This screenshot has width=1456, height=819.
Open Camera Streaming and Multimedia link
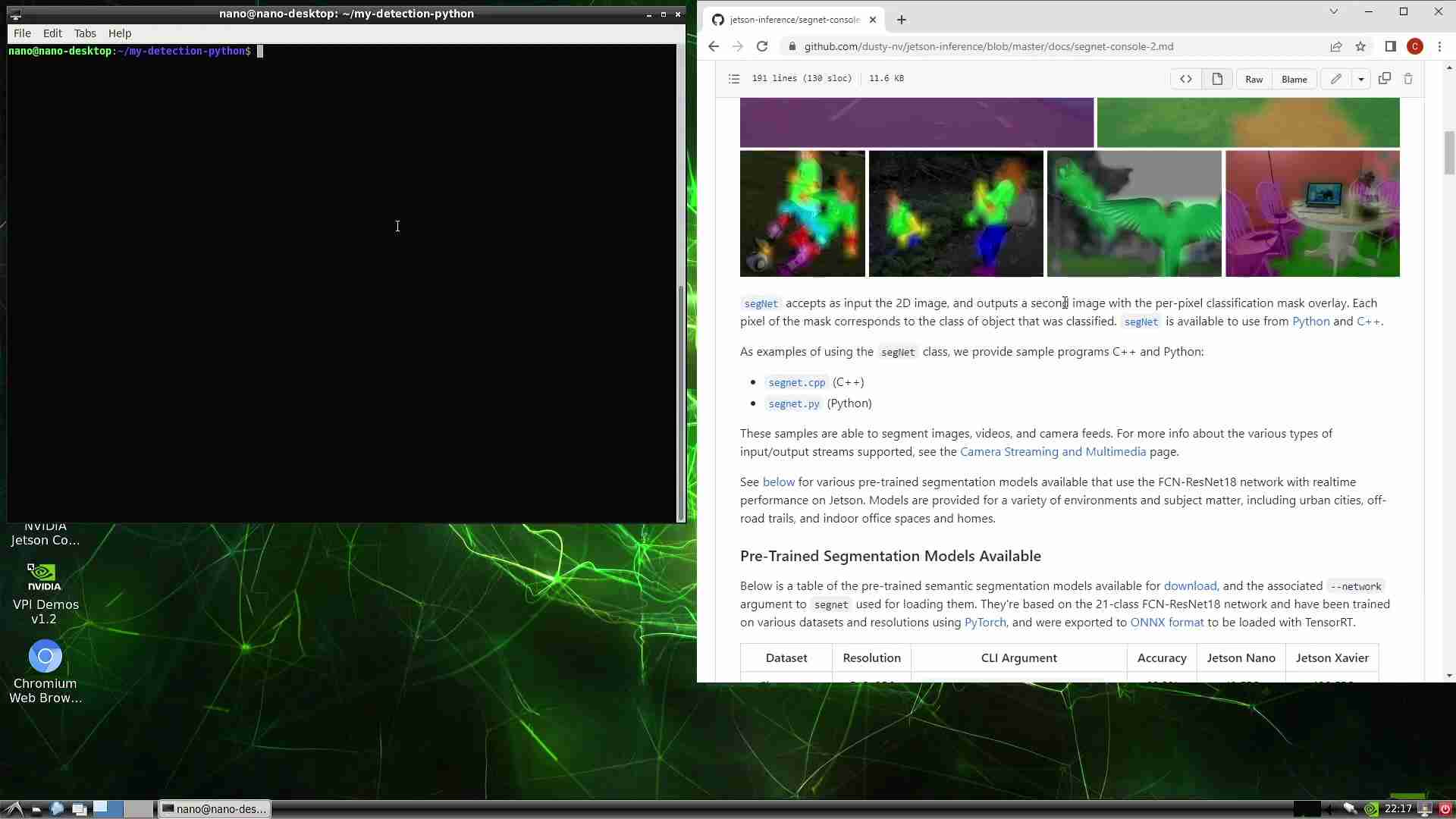[1053, 452]
